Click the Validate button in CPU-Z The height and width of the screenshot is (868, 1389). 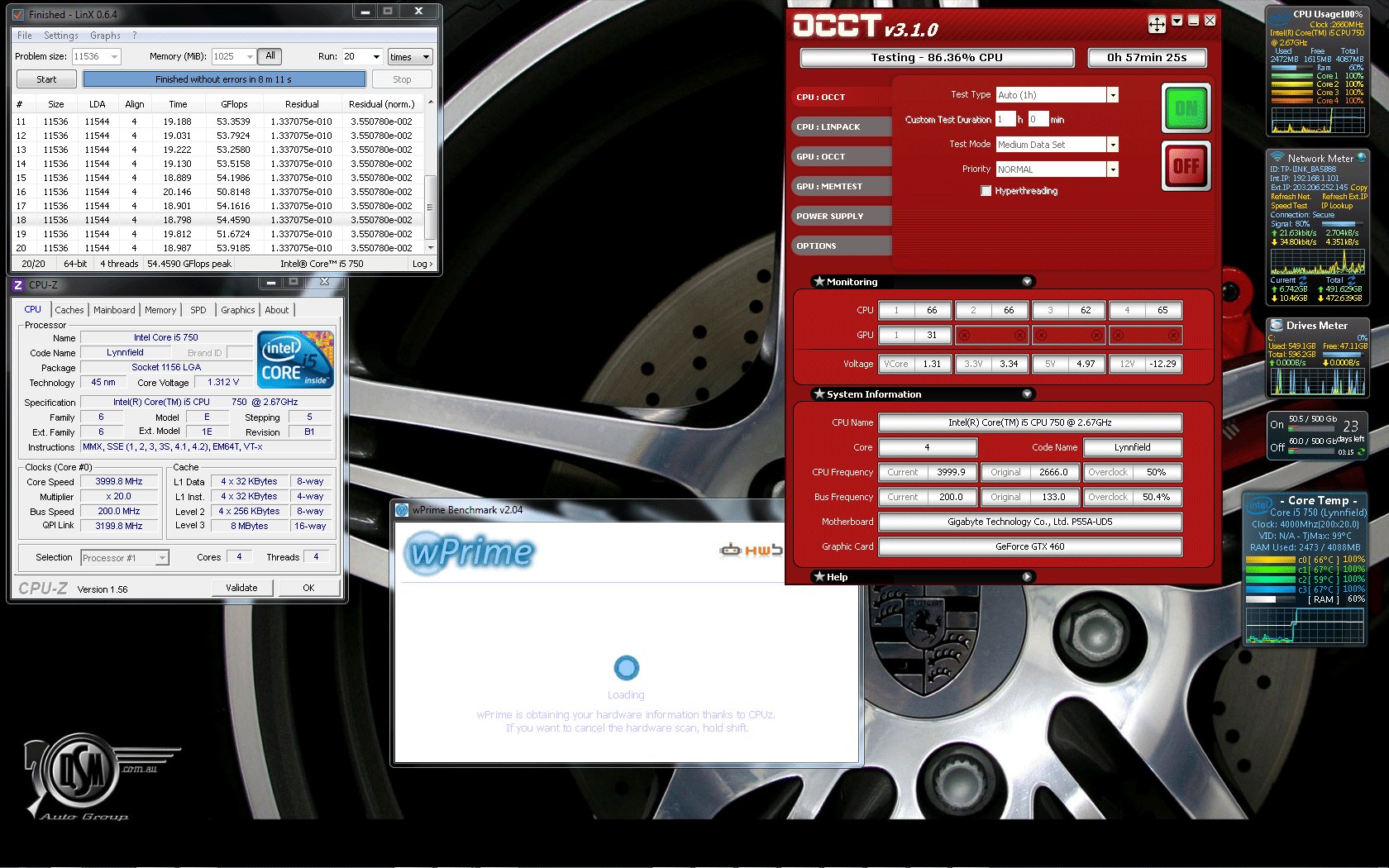[241, 588]
